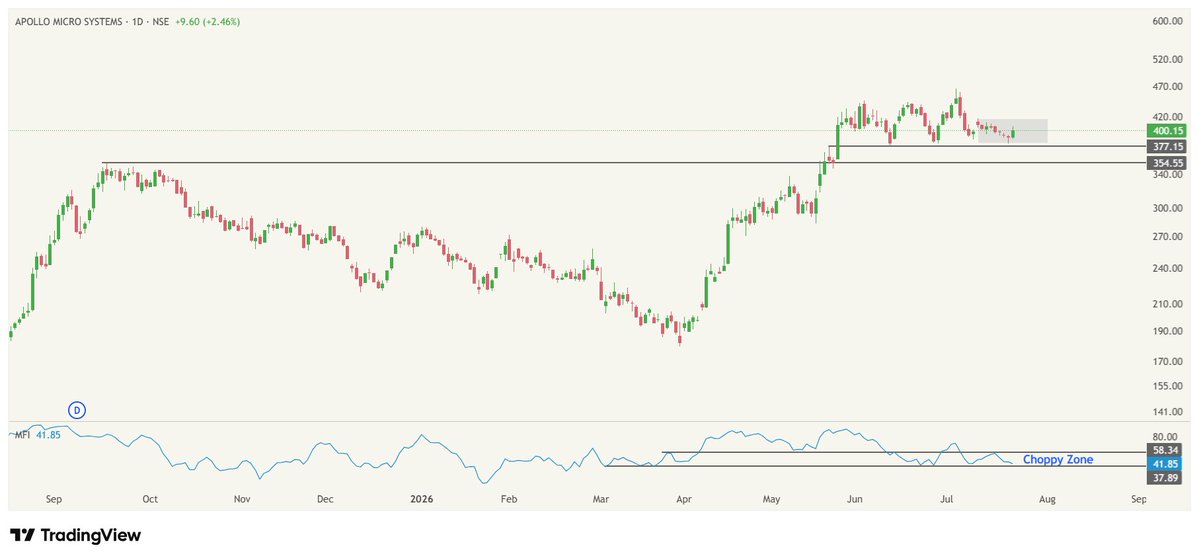This screenshot has height=560, width=1199.
Task: Click the Jul label on time axis
Action: 947,500
